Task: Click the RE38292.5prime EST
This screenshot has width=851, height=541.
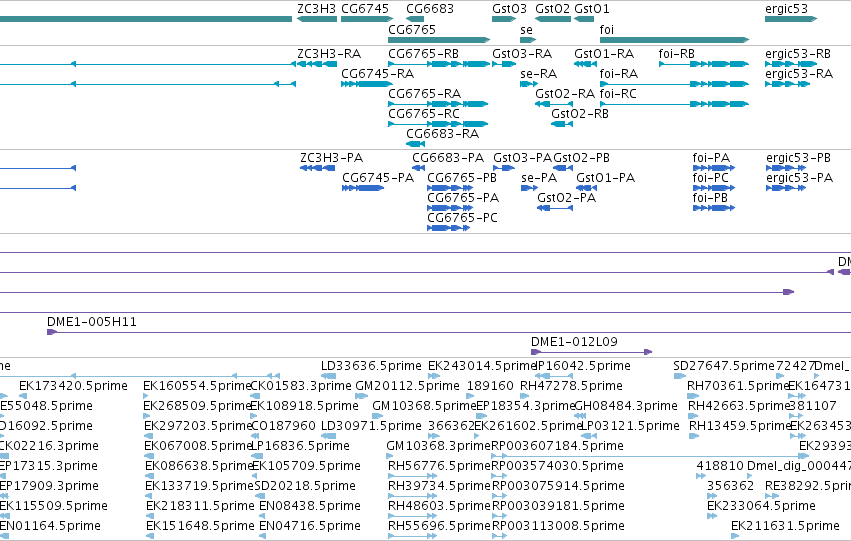Action: click(772, 496)
